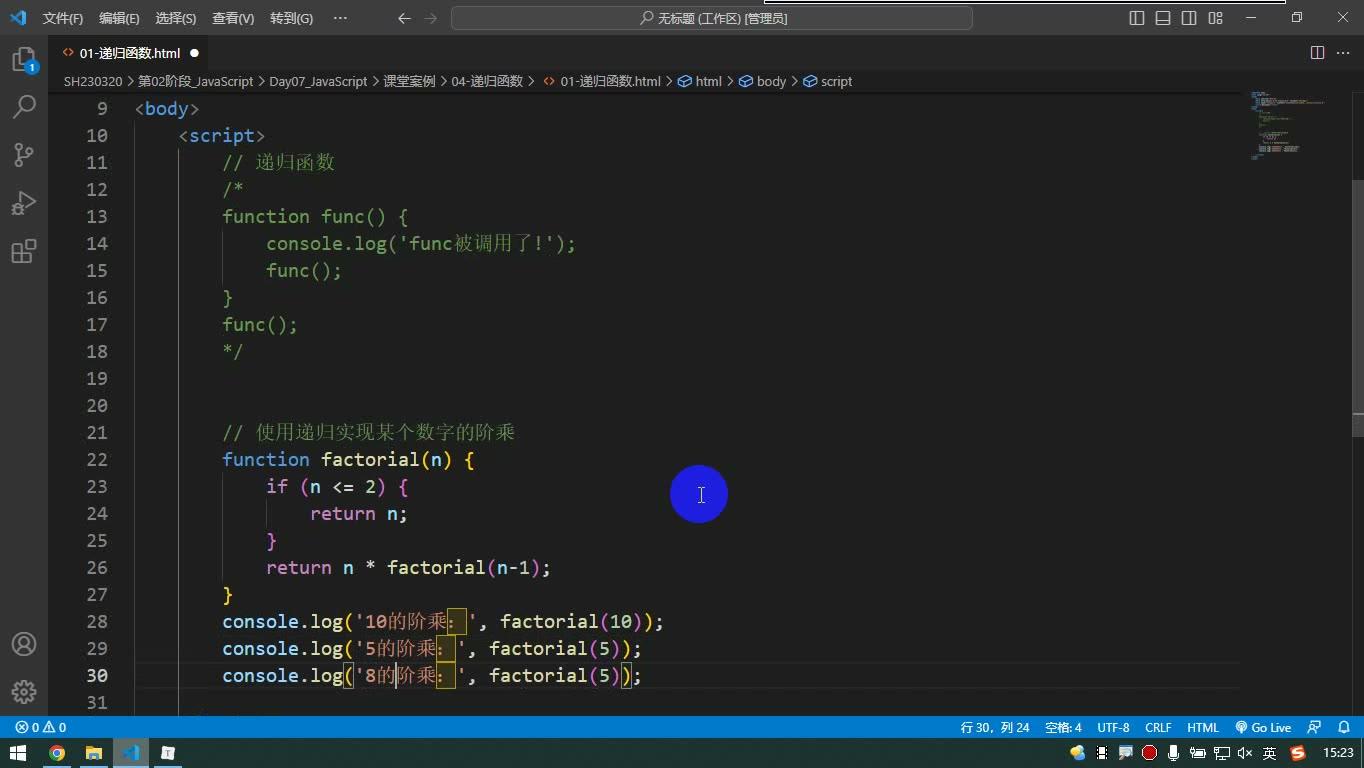The image size is (1364, 768).
Task: Click the customize layout icon
Action: [x=1215, y=18]
